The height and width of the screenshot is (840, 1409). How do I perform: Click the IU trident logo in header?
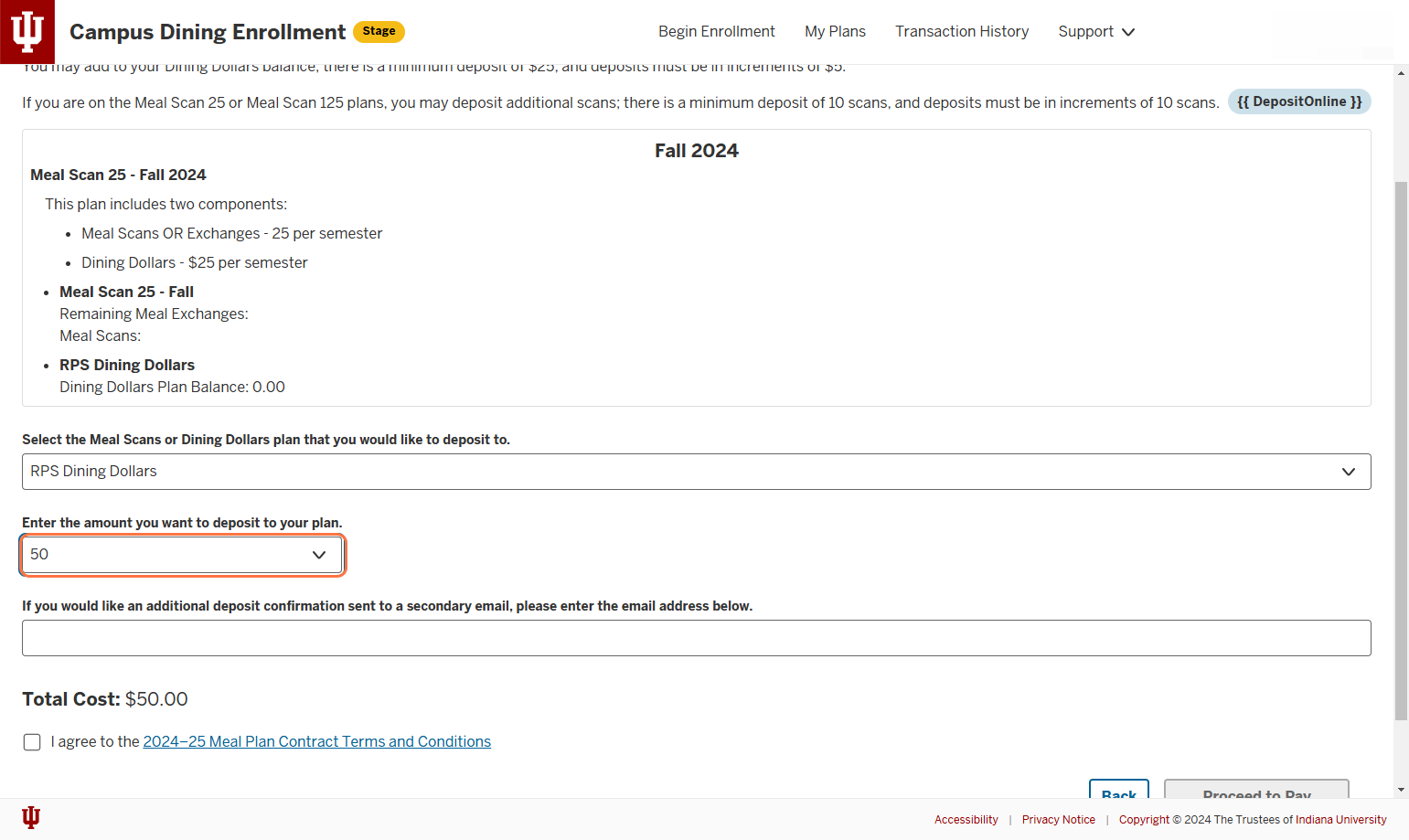[27, 32]
